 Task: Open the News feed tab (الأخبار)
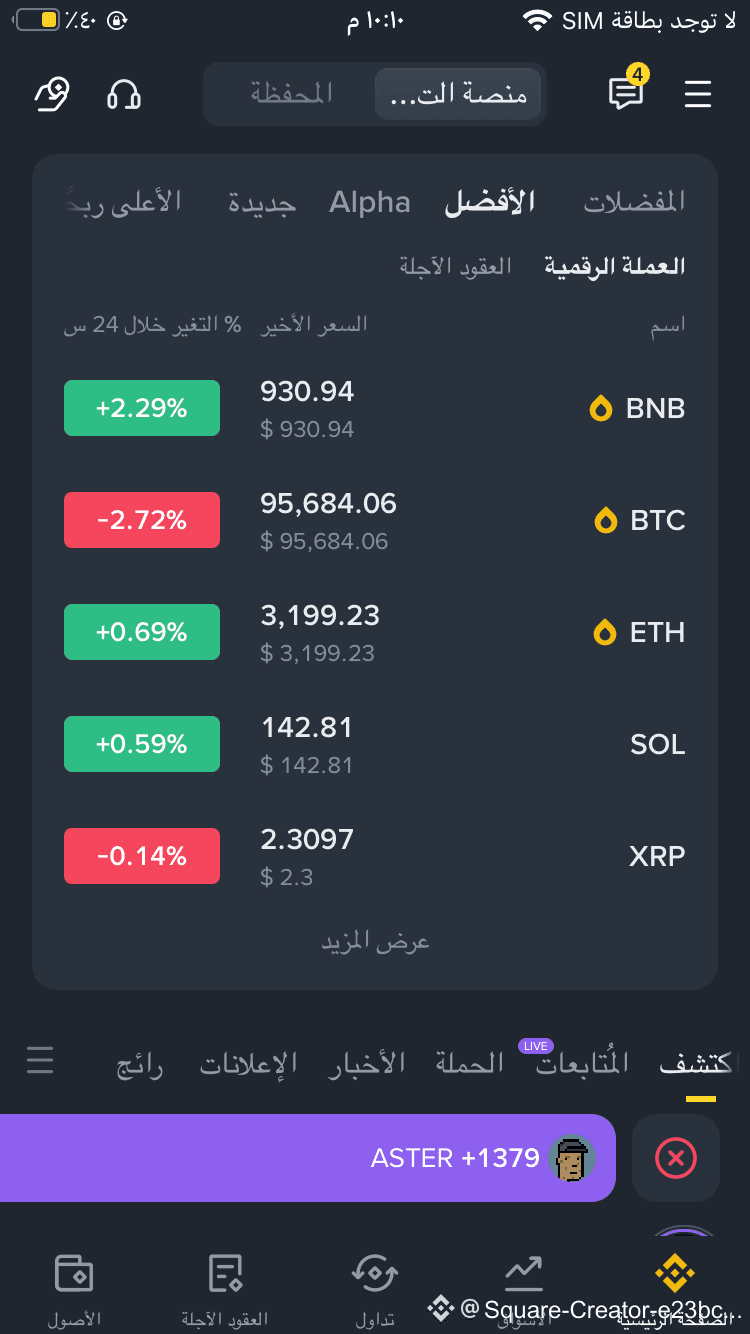(x=367, y=1063)
